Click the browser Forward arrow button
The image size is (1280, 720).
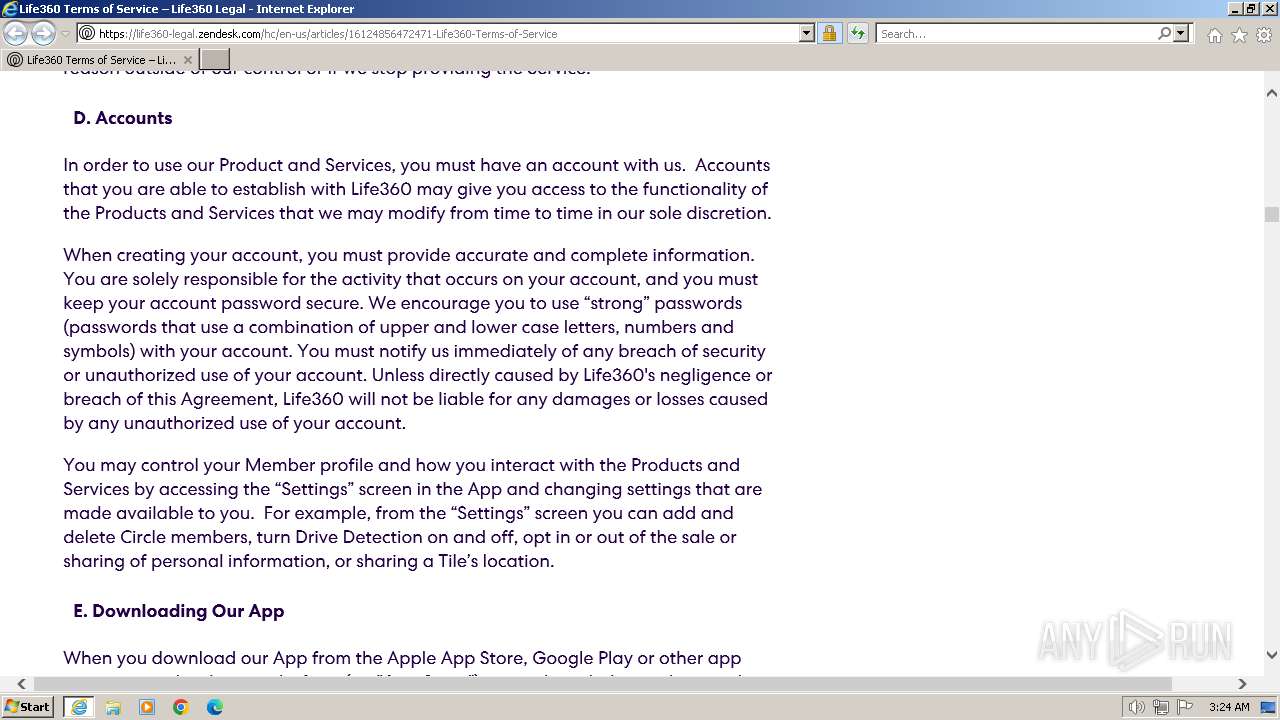click(43, 33)
